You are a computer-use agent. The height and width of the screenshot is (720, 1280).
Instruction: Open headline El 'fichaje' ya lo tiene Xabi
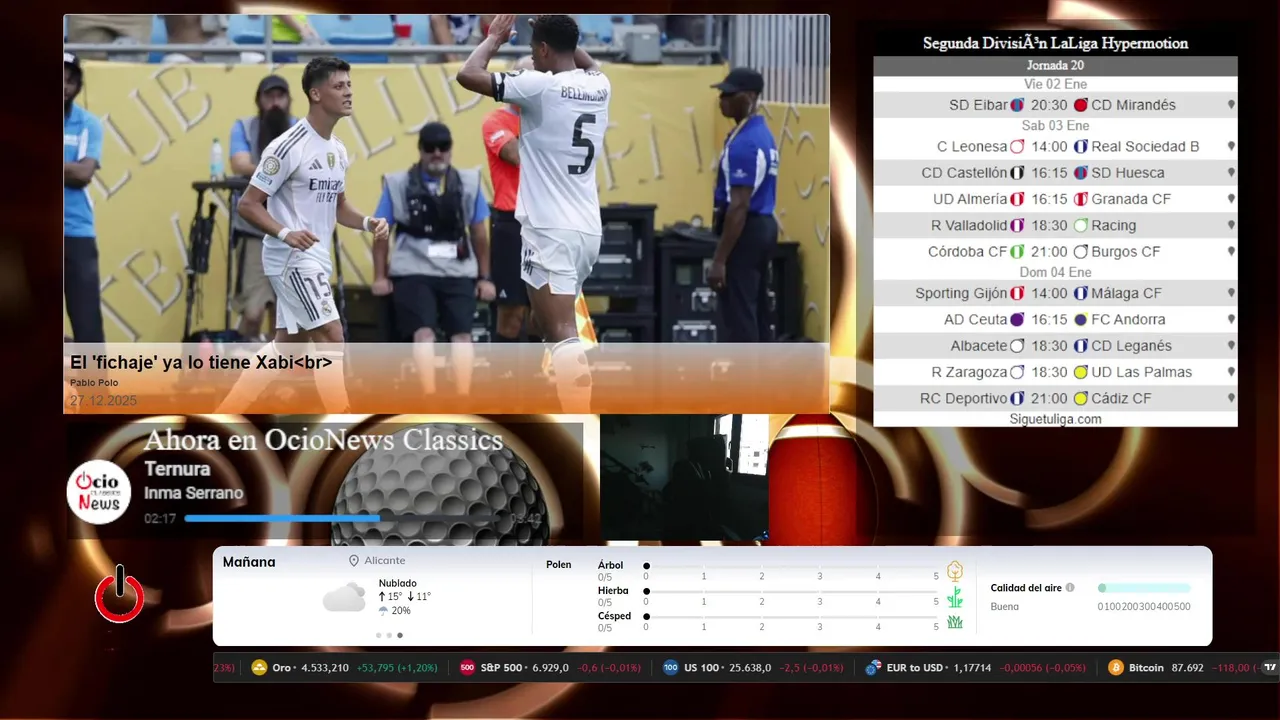[201, 362]
